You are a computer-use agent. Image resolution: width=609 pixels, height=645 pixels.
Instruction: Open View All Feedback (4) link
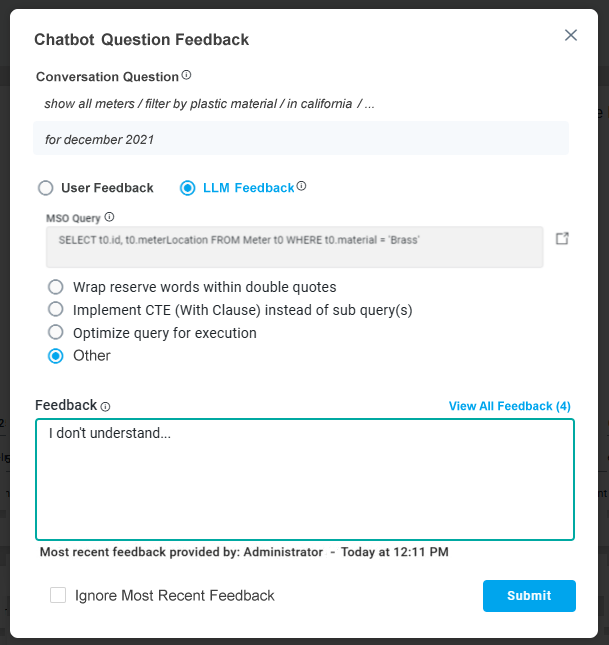click(x=509, y=406)
